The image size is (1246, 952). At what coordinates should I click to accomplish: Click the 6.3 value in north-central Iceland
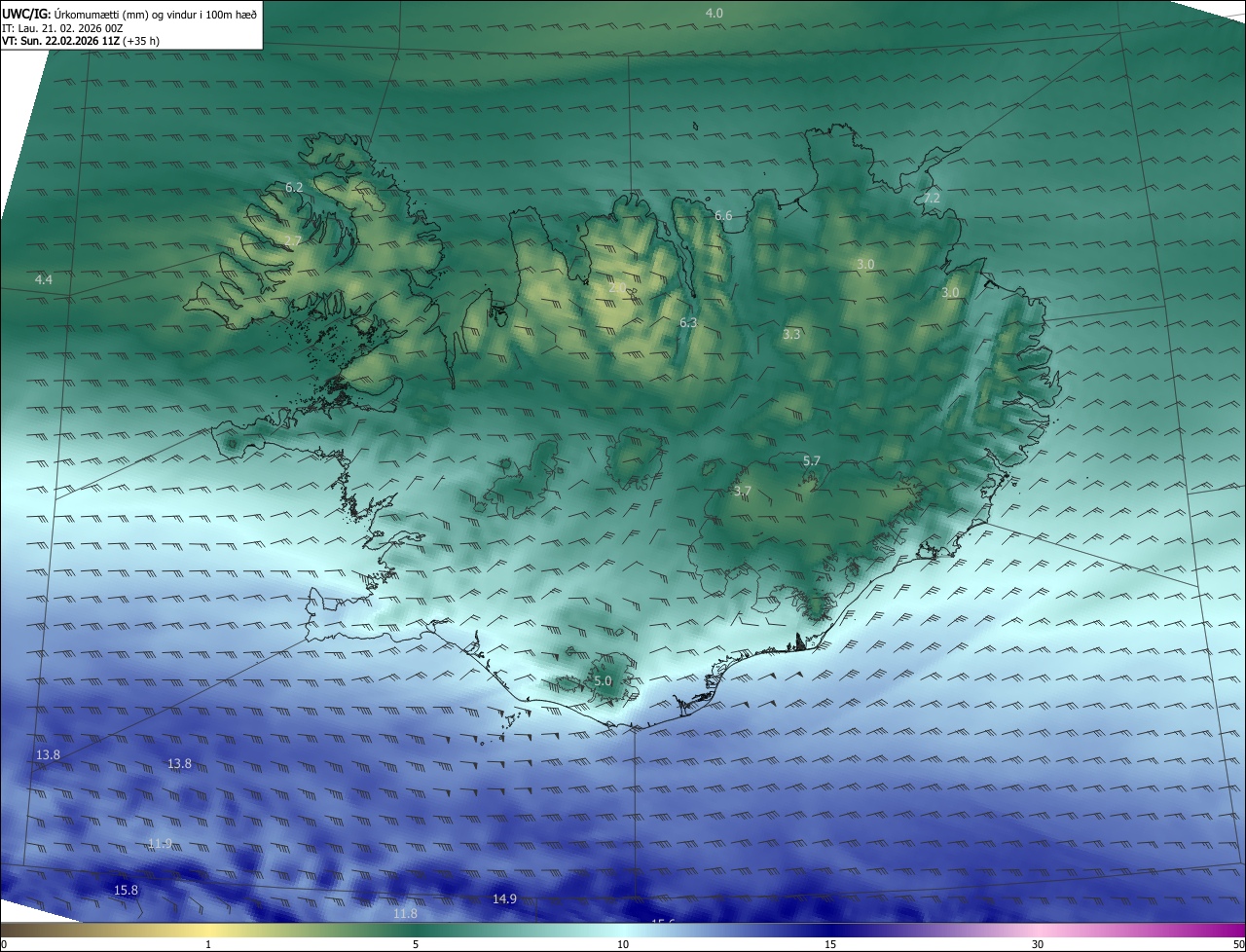pos(688,322)
